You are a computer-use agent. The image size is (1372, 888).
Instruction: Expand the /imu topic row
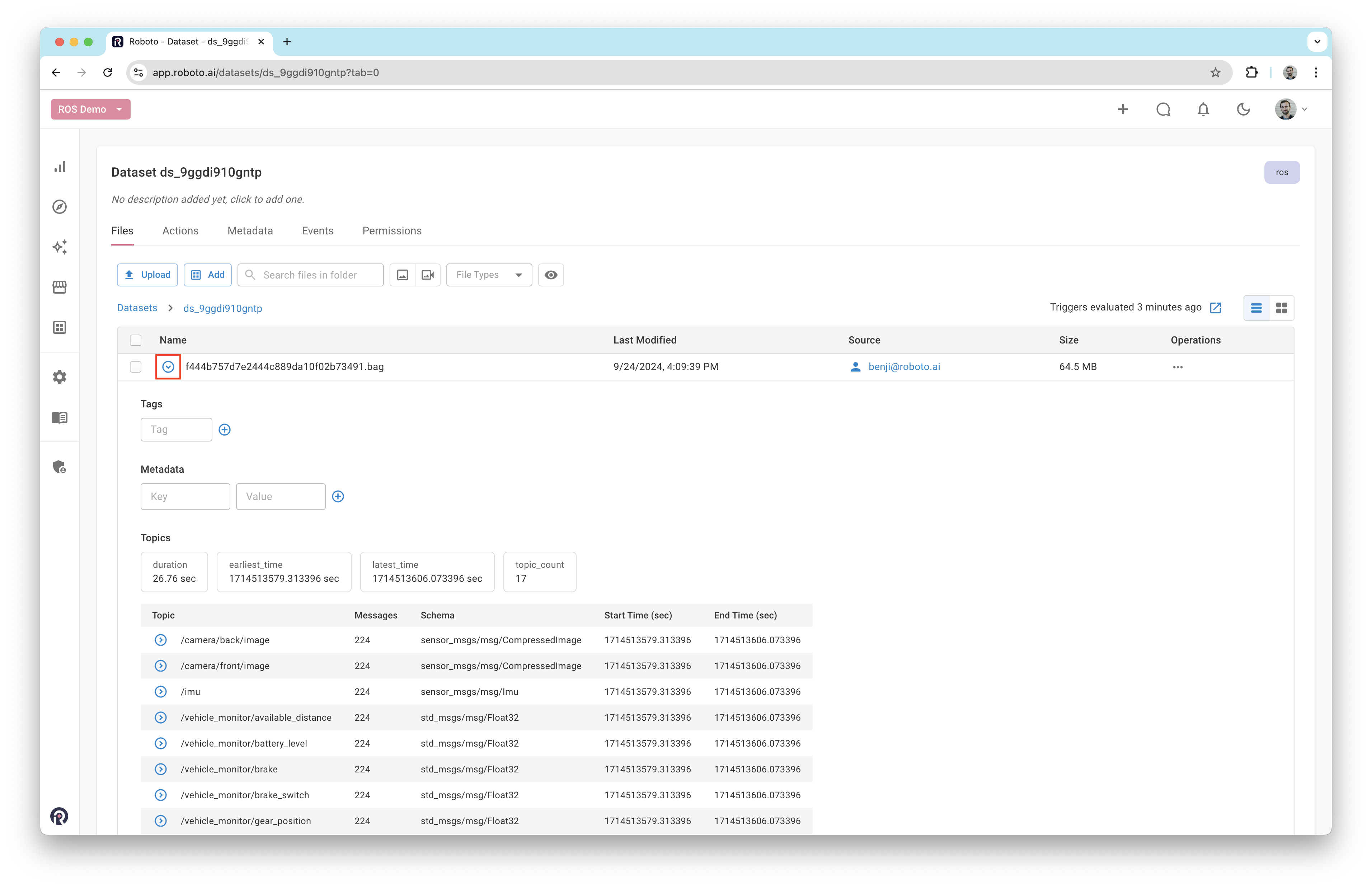[161, 692]
